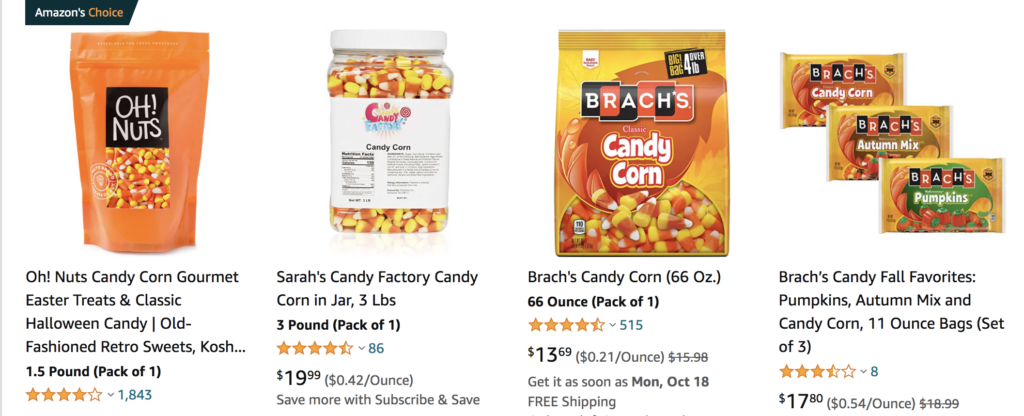Click Brach's Candy Corn star rating

coord(566,325)
